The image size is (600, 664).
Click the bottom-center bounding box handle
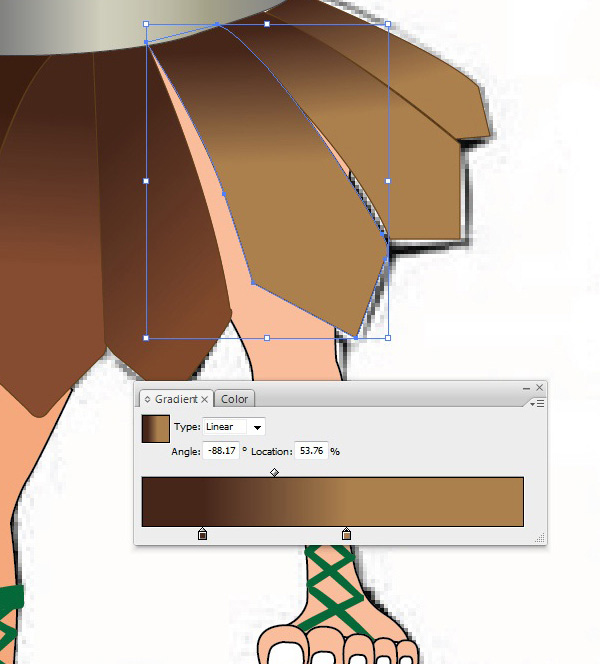[x=267, y=338]
